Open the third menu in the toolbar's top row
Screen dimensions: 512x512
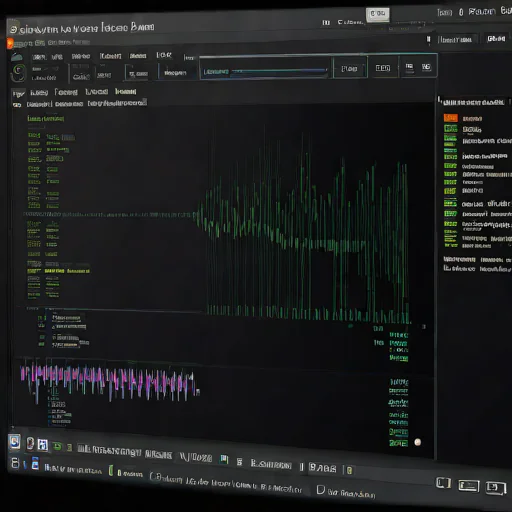[81, 56]
